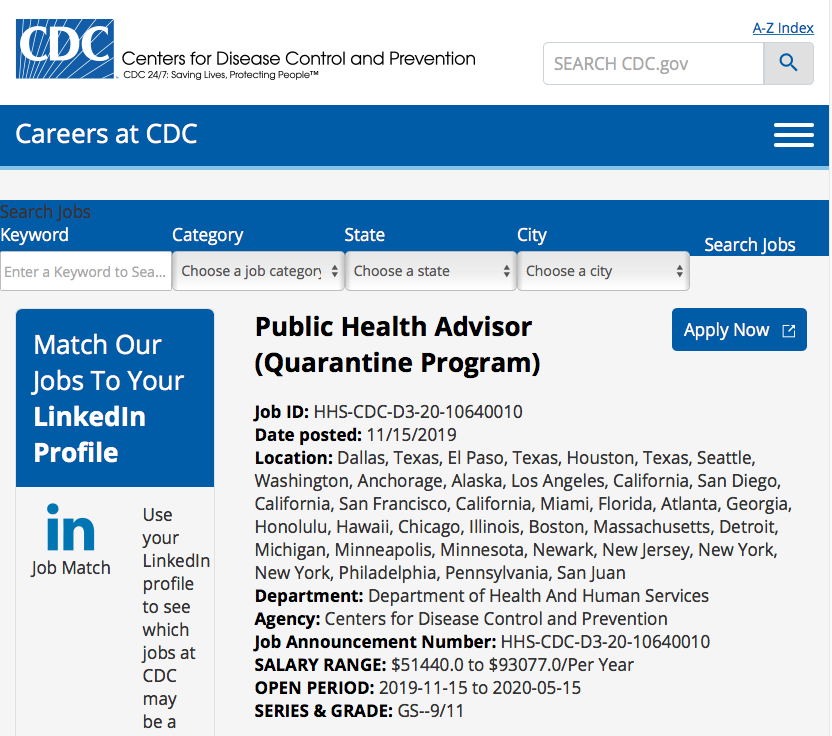Click the Public Health Advisor job title
This screenshot has width=832, height=736.
(x=397, y=343)
